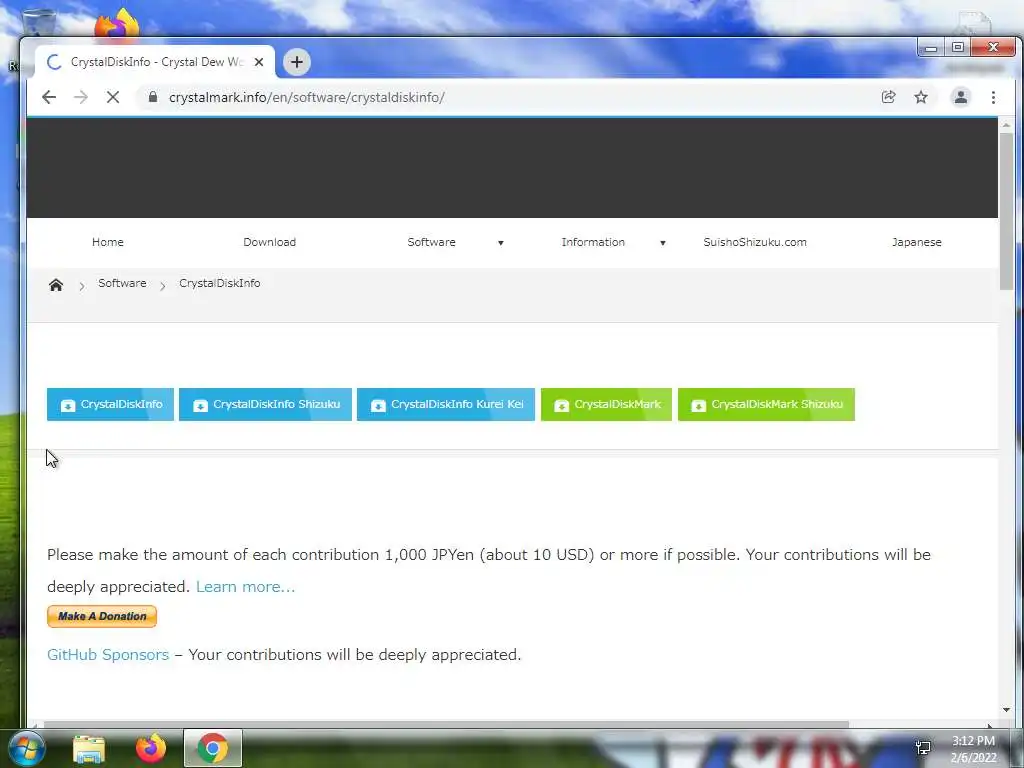
Task: Open Software breadcrumb link
Action: coord(122,283)
